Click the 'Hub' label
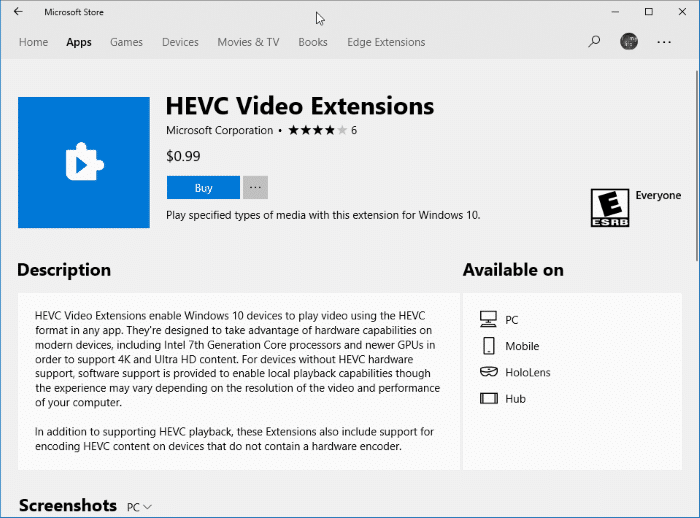Viewport: 700px width, 518px height. click(515, 399)
